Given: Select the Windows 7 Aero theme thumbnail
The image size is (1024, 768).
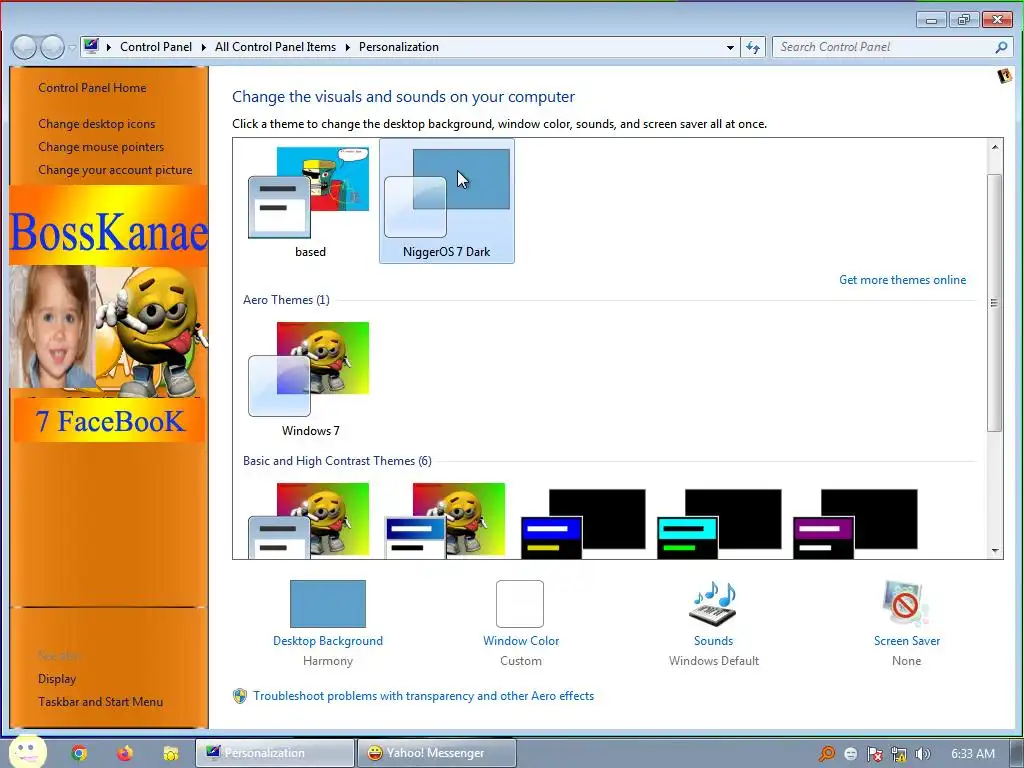Looking at the screenshot, I should [x=310, y=379].
